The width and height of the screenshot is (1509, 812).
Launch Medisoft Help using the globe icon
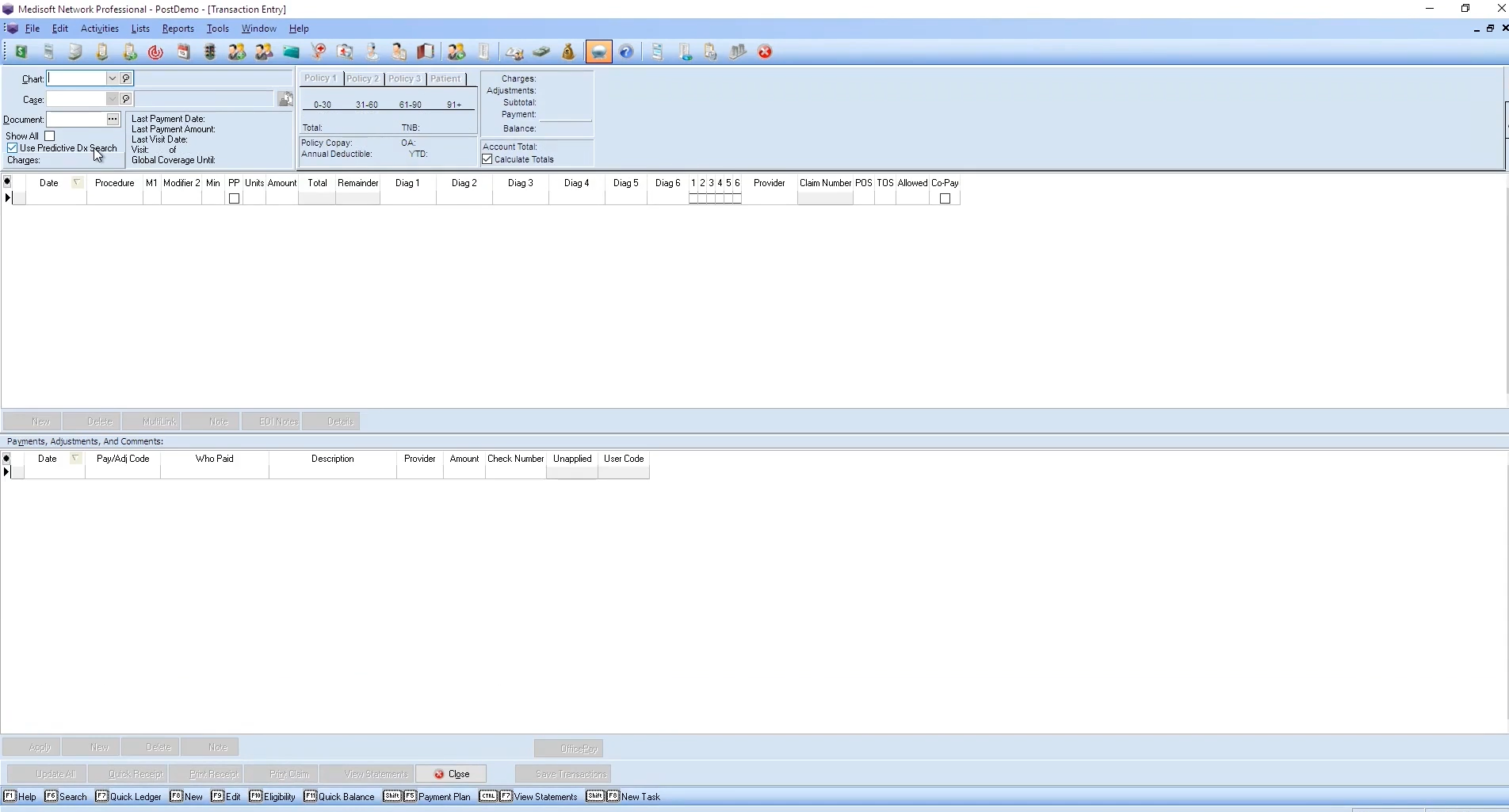pos(599,51)
